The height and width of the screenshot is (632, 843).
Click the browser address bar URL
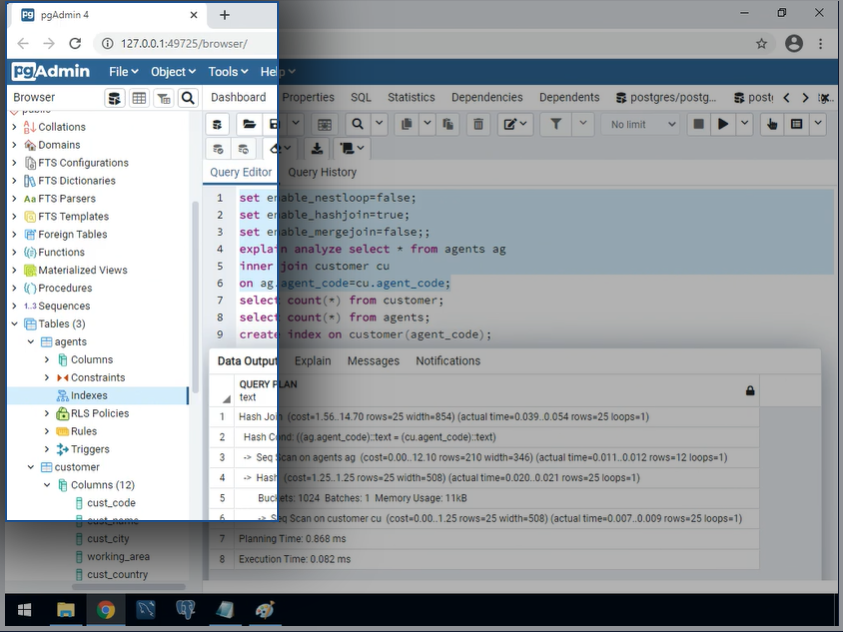point(183,44)
